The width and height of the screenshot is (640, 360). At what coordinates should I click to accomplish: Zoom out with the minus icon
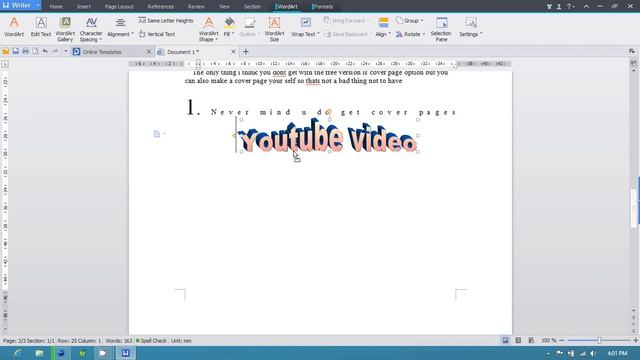[x=562, y=340]
